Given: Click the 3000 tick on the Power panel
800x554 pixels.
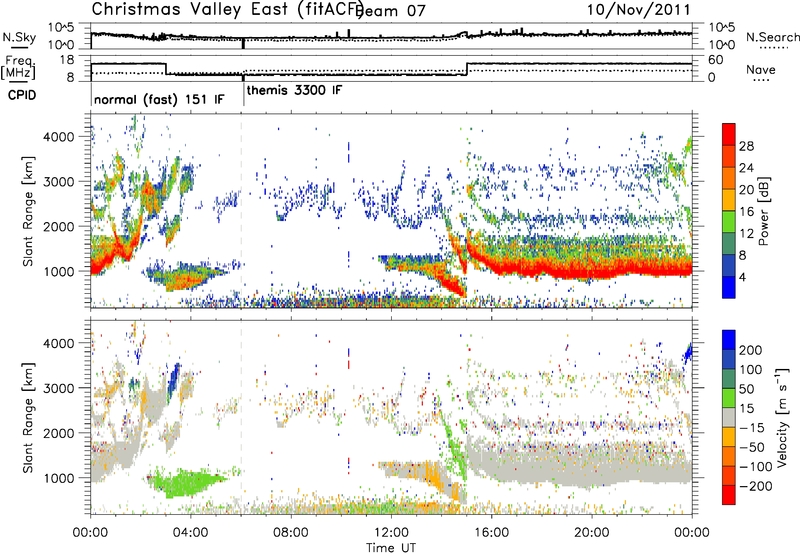Looking at the screenshot, I should [59, 182].
